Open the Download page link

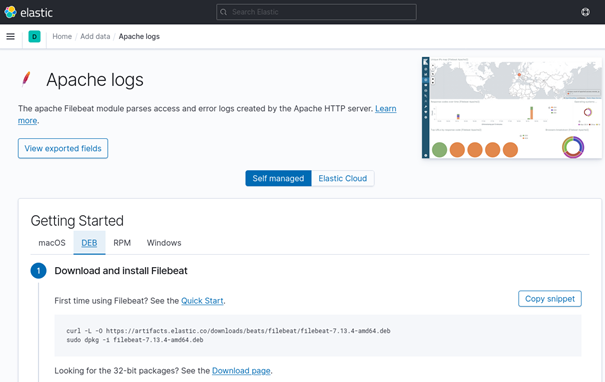(241, 371)
